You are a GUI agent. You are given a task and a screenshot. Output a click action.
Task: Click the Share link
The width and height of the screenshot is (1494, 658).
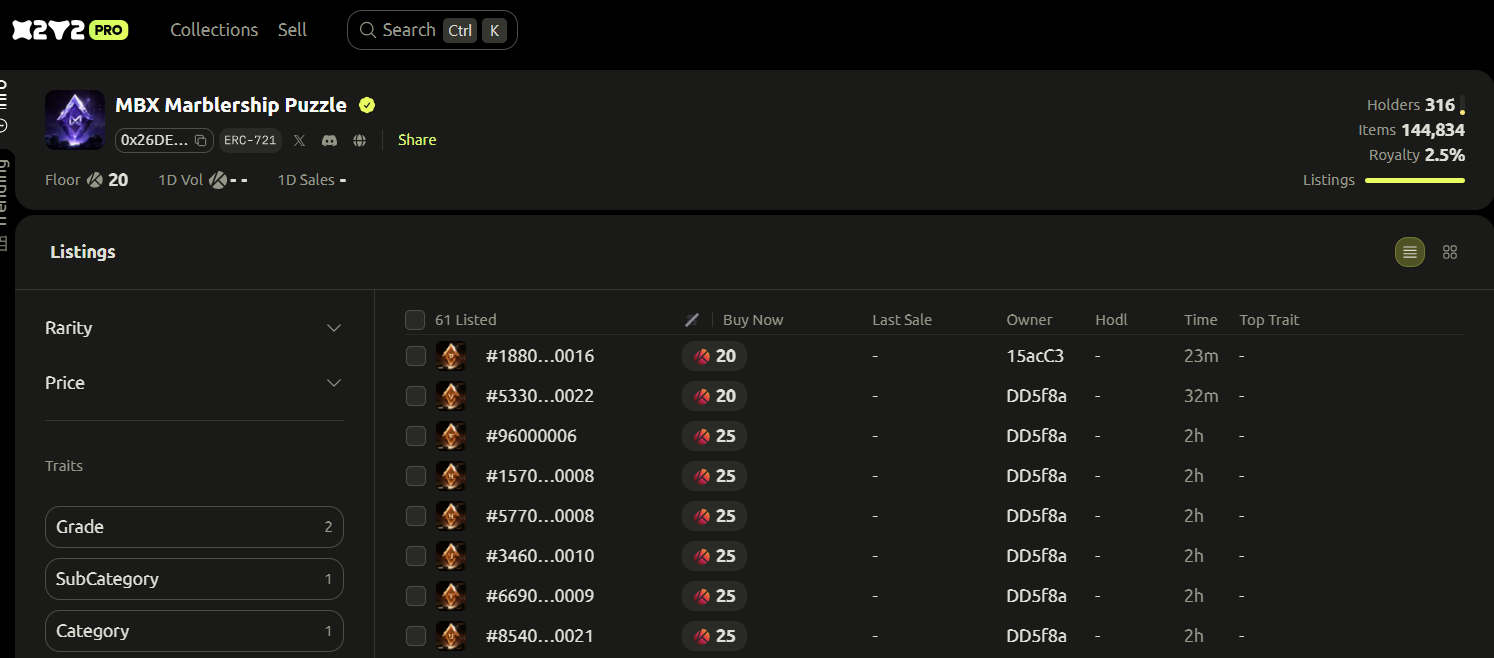point(417,140)
